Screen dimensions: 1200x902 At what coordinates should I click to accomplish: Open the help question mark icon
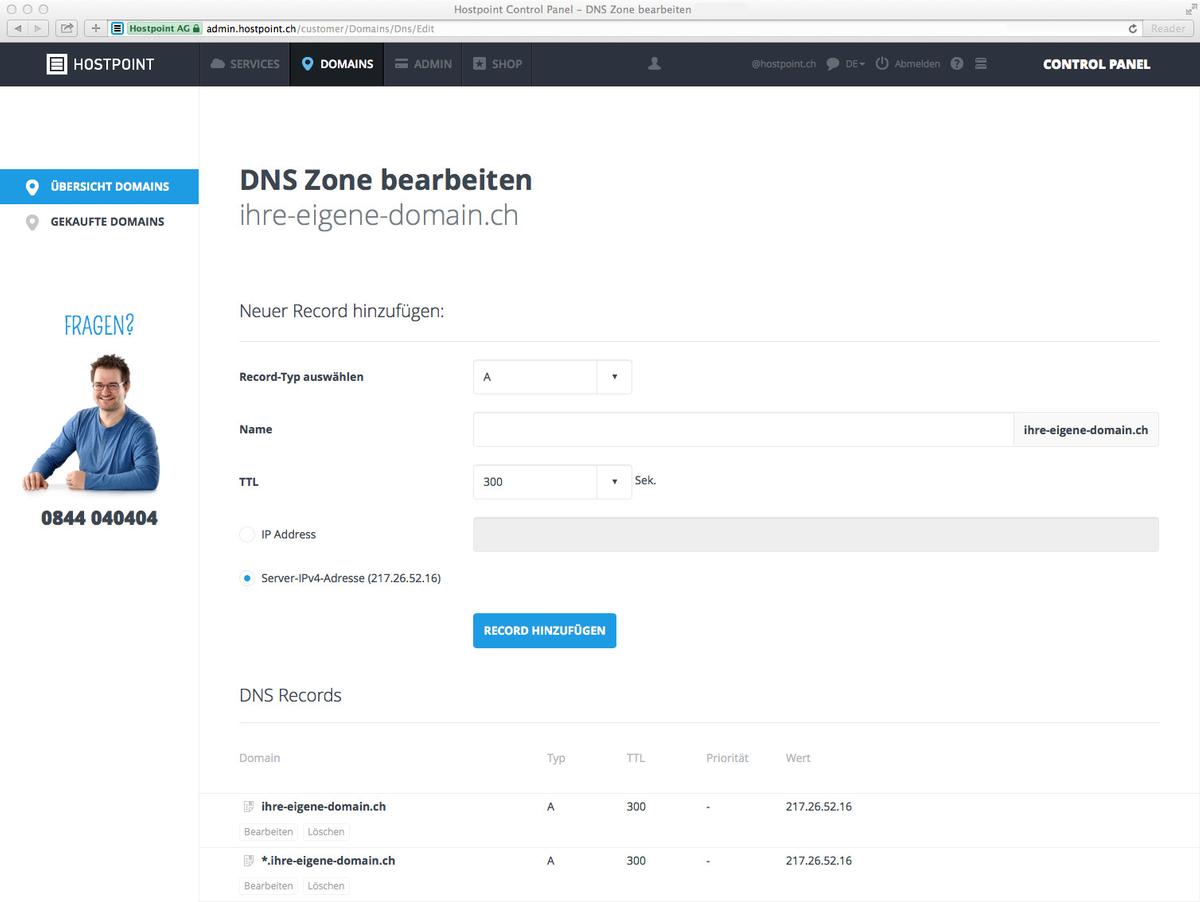tap(956, 64)
